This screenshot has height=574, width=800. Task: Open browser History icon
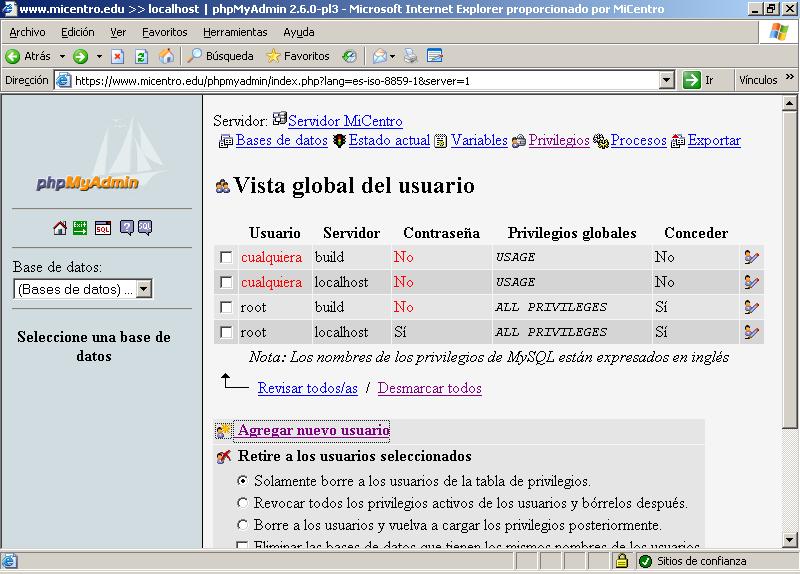(349, 56)
